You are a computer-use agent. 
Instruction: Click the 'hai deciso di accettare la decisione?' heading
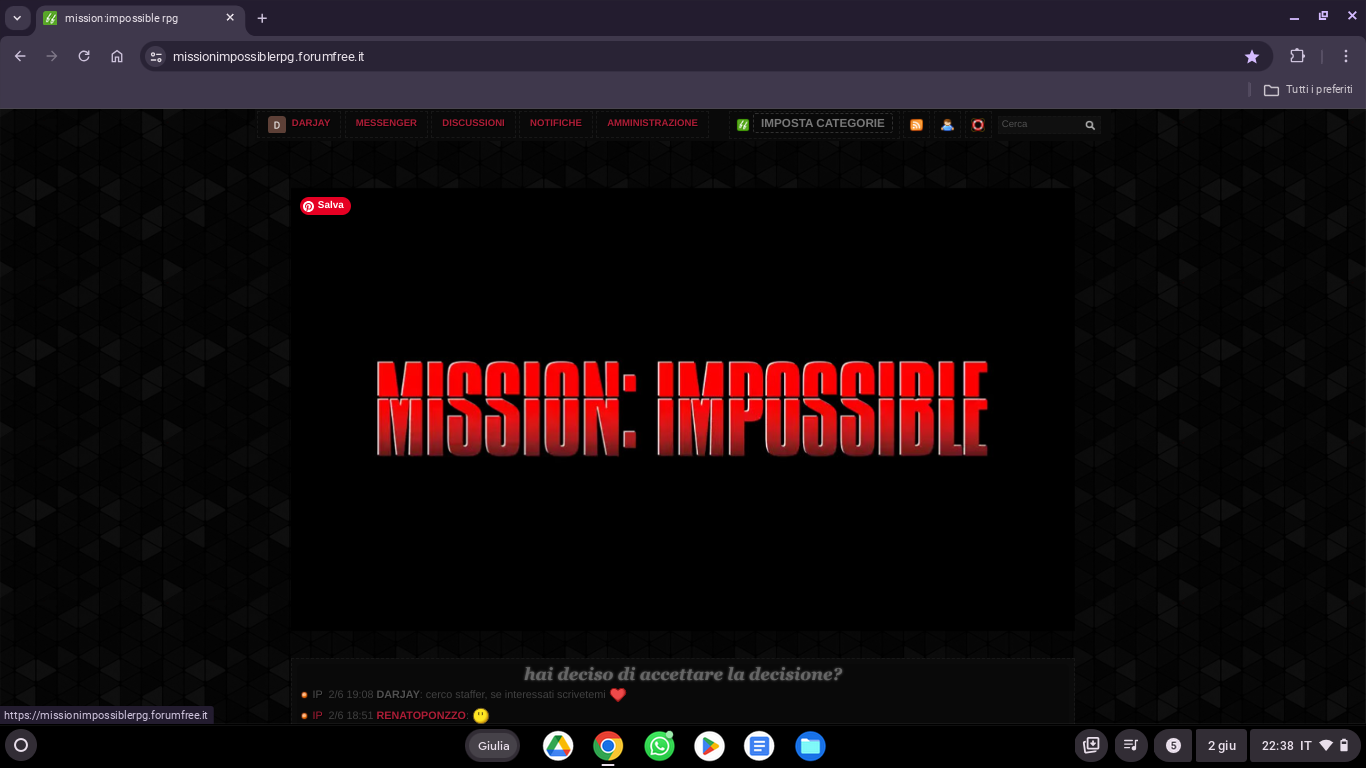tap(683, 674)
